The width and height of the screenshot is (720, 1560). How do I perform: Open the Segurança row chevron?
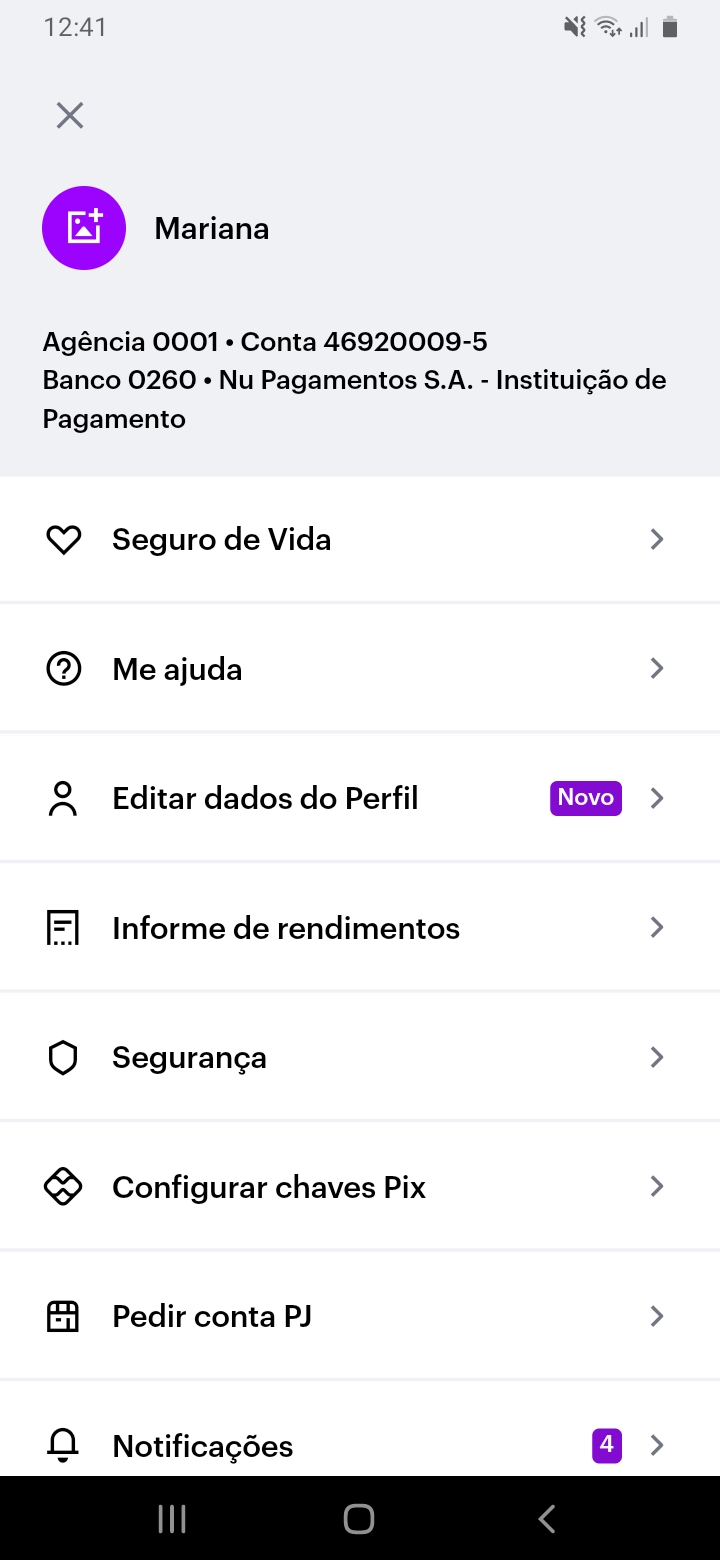657,1057
